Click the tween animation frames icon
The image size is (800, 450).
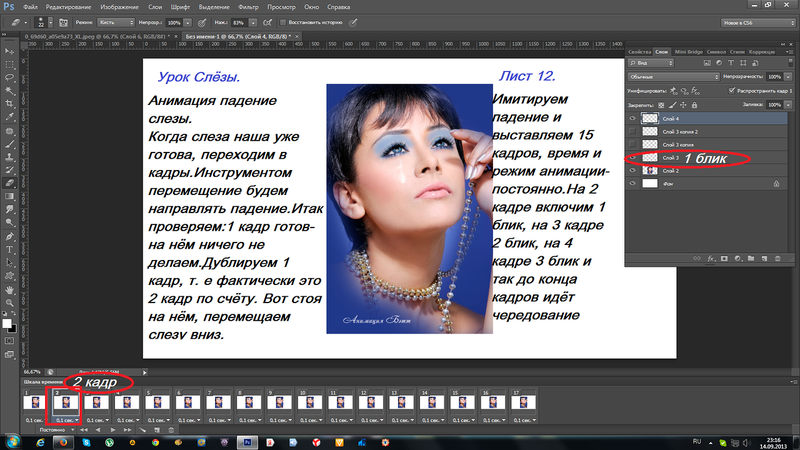click(143, 430)
